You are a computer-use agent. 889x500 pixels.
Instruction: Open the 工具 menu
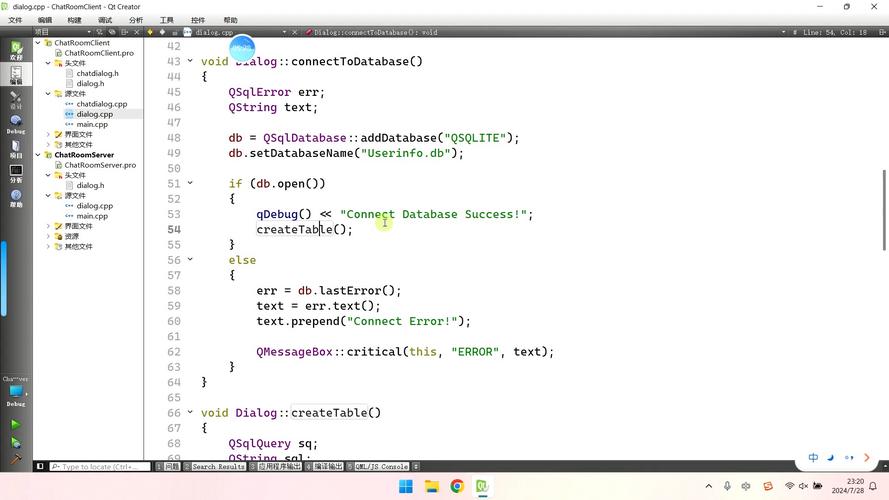167,20
